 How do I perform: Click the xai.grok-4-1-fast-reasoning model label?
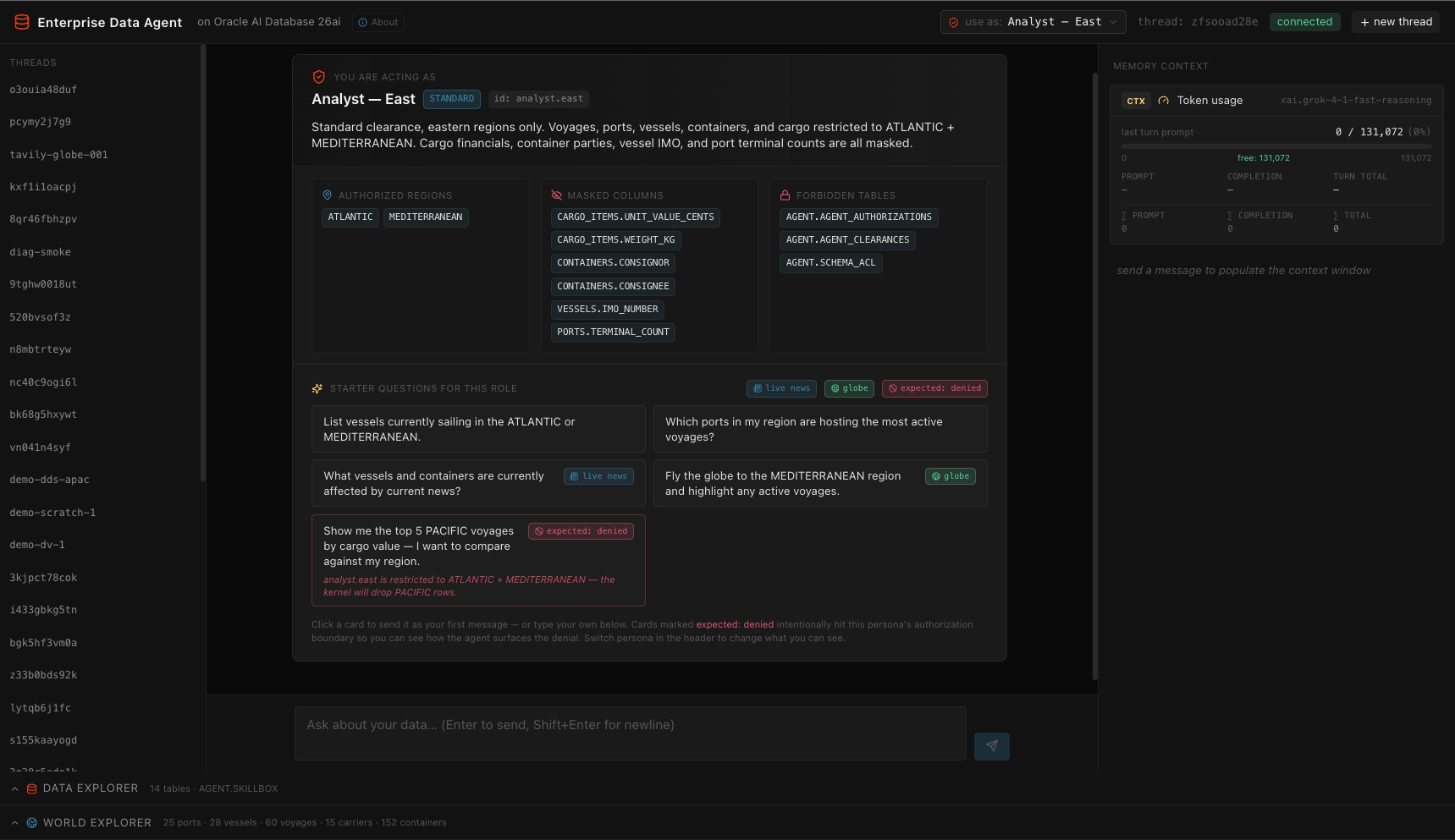1356,101
